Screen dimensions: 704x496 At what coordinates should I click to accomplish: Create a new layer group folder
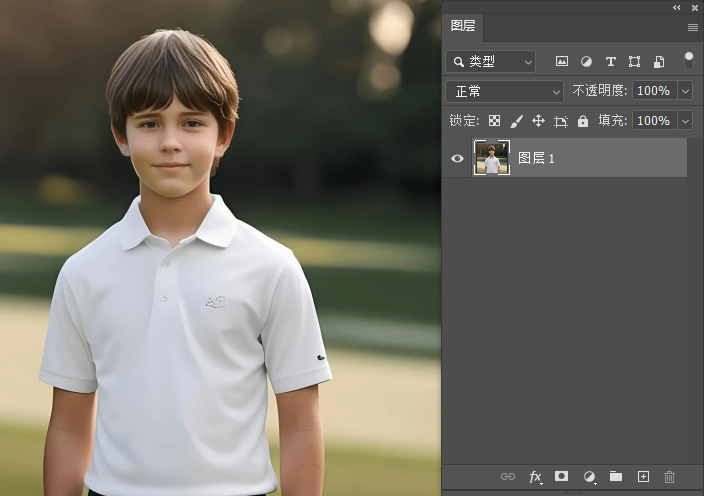[x=616, y=477]
